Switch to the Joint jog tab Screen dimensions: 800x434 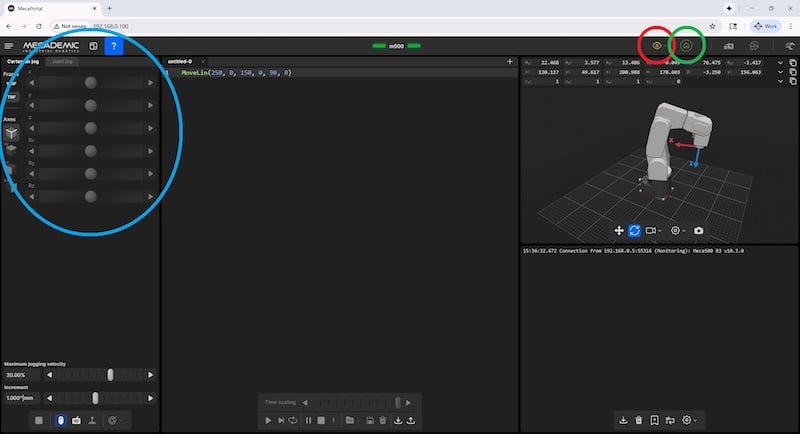point(63,61)
